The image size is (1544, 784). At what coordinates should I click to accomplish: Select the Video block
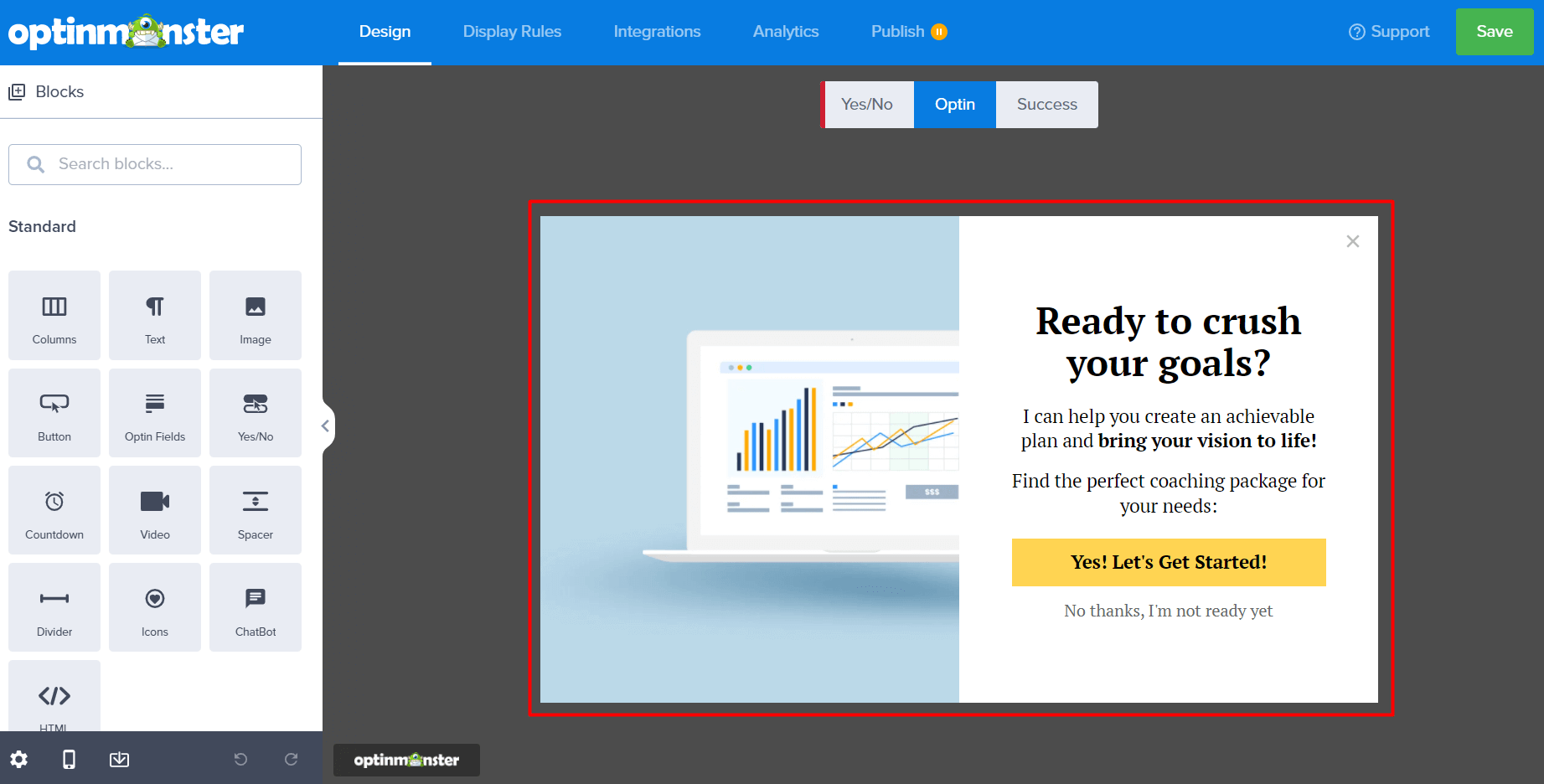coord(155,510)
